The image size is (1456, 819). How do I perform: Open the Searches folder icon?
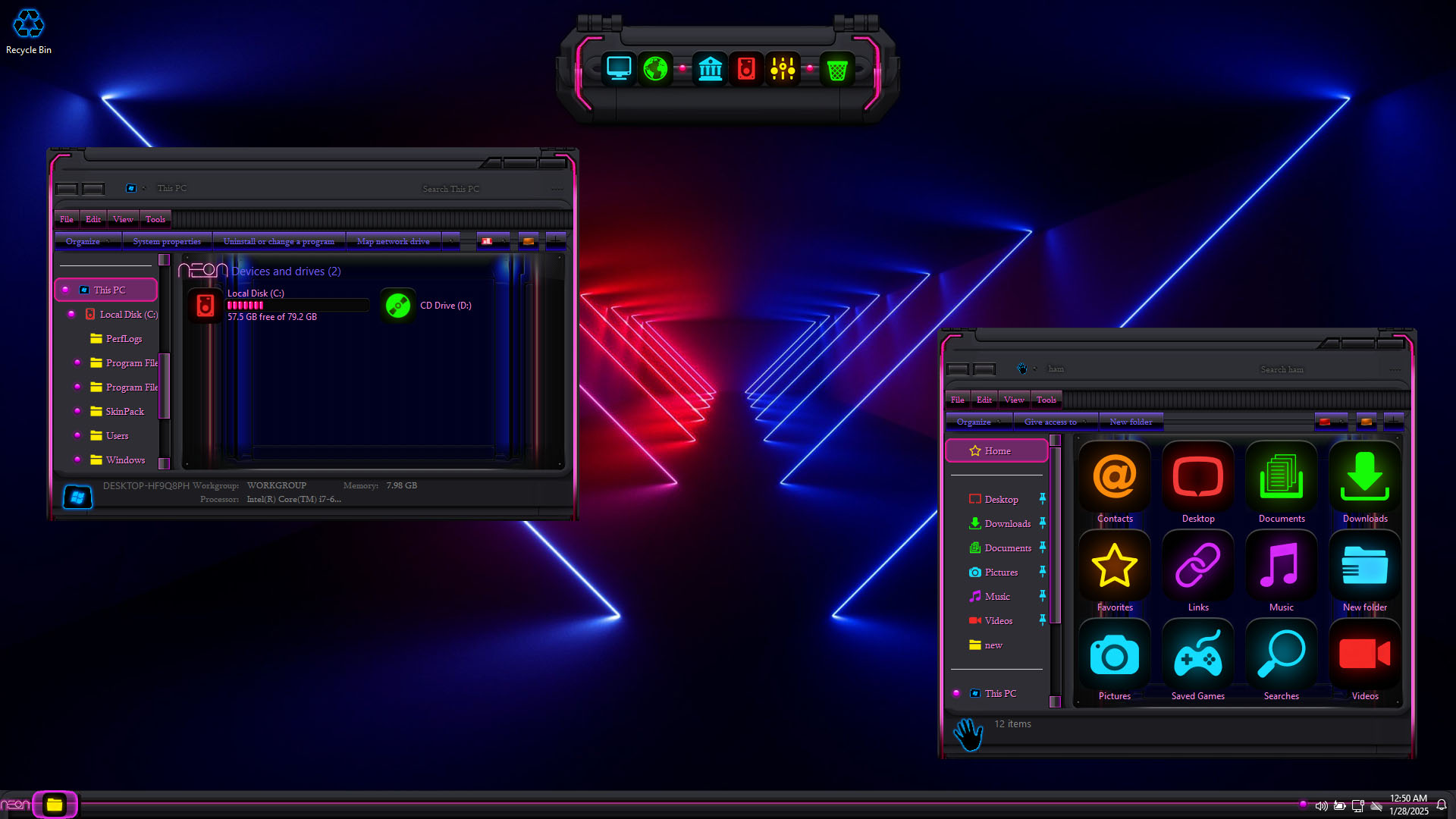(1281, 655)
